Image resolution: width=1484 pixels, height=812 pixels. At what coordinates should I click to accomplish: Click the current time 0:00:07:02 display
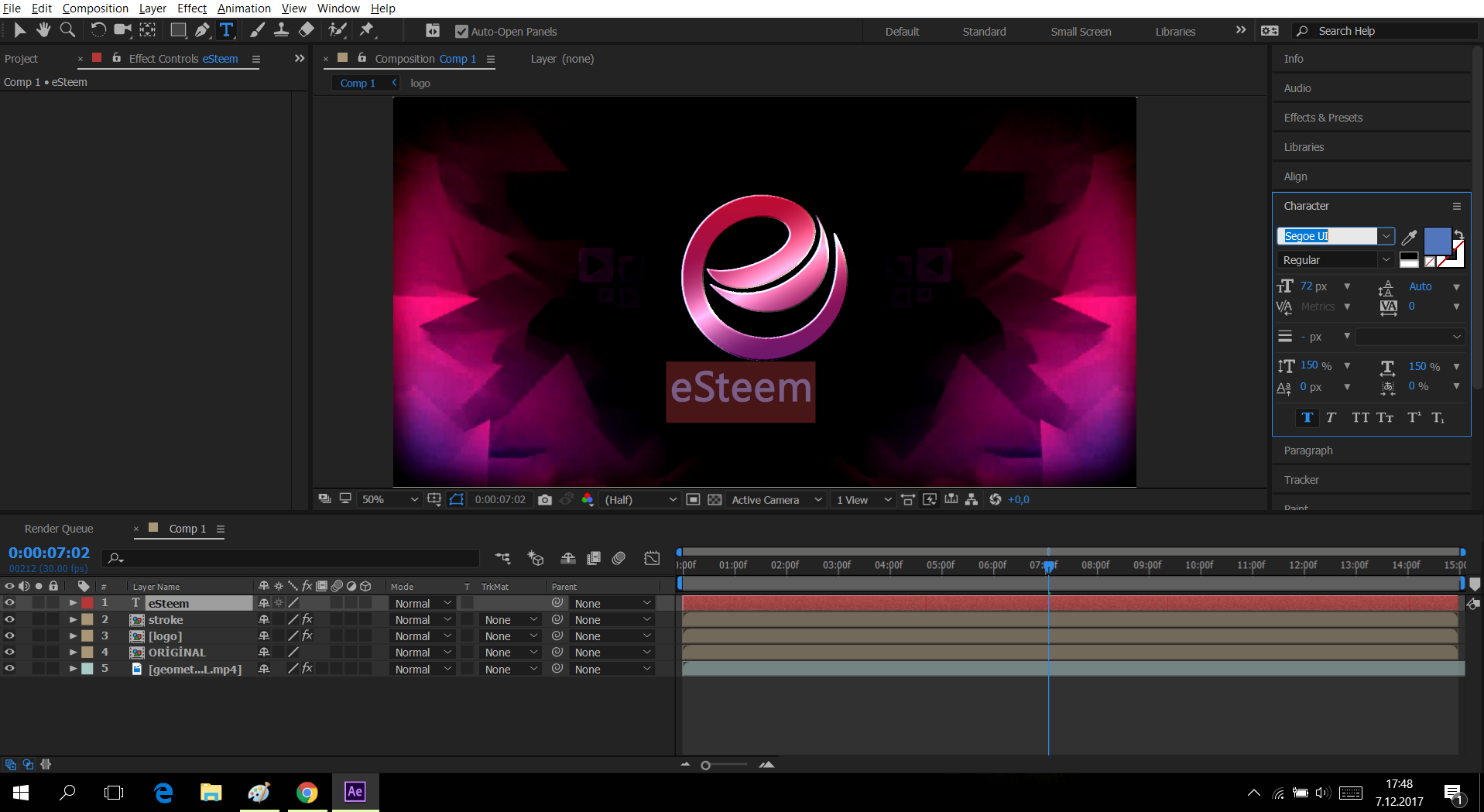point(49,553)
